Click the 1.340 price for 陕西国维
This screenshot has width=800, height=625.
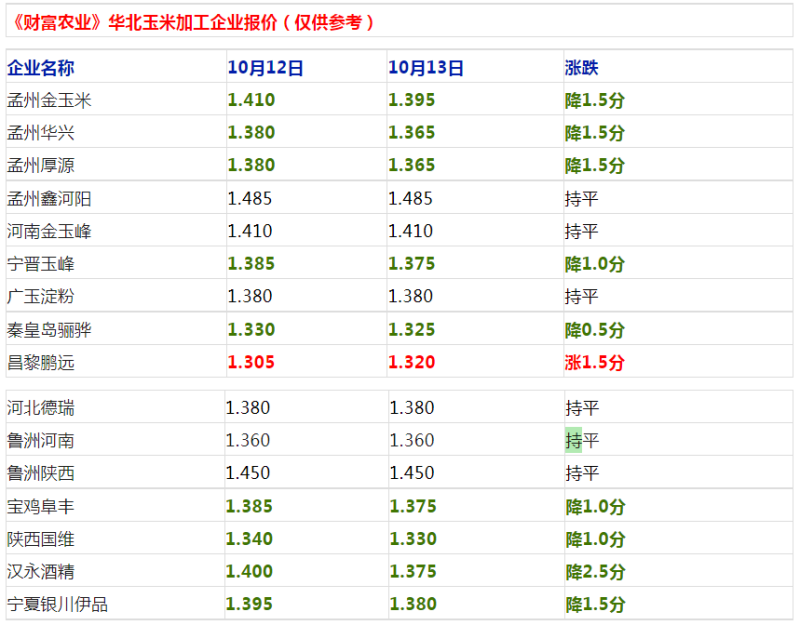[x=249, y=539]
